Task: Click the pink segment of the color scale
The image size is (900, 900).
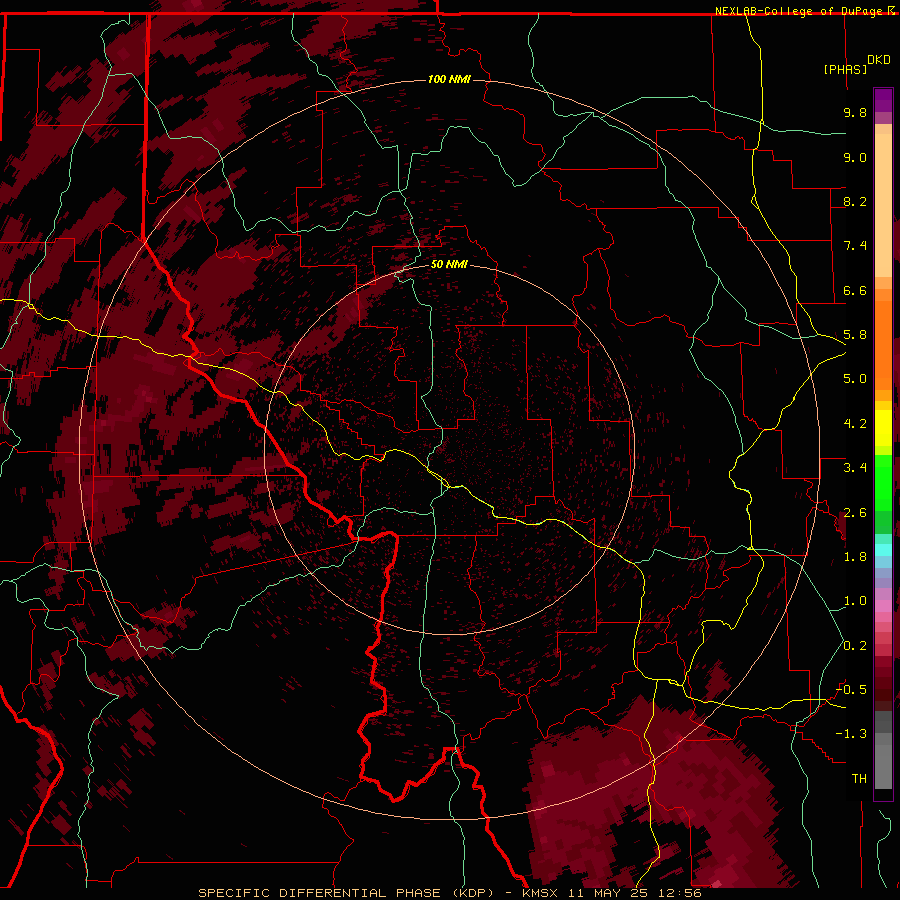Action: pos(883,606)
